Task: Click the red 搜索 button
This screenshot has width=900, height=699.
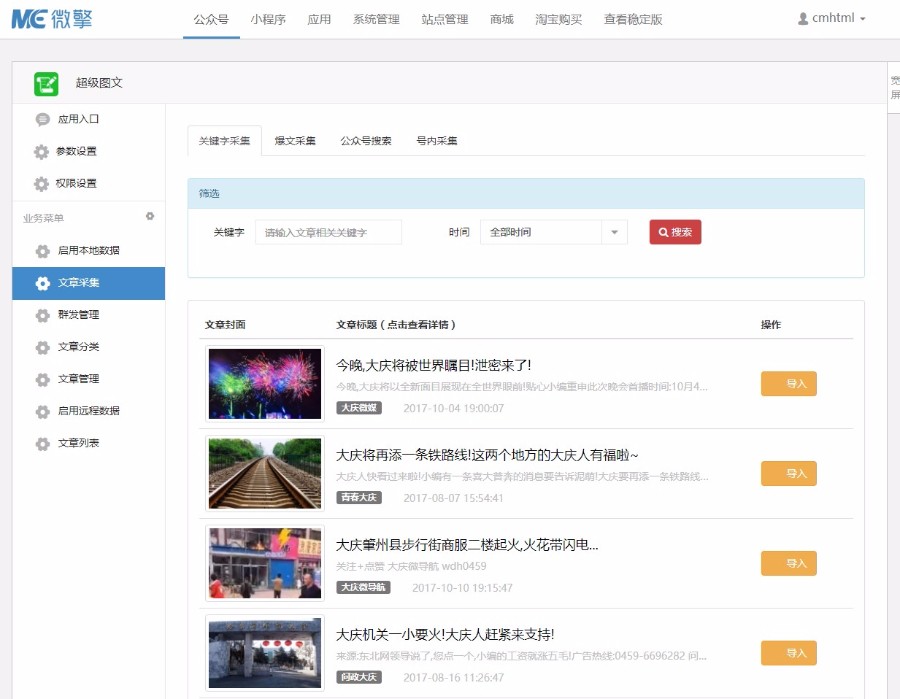Action: pyautogui.click(x=675, y=232)
